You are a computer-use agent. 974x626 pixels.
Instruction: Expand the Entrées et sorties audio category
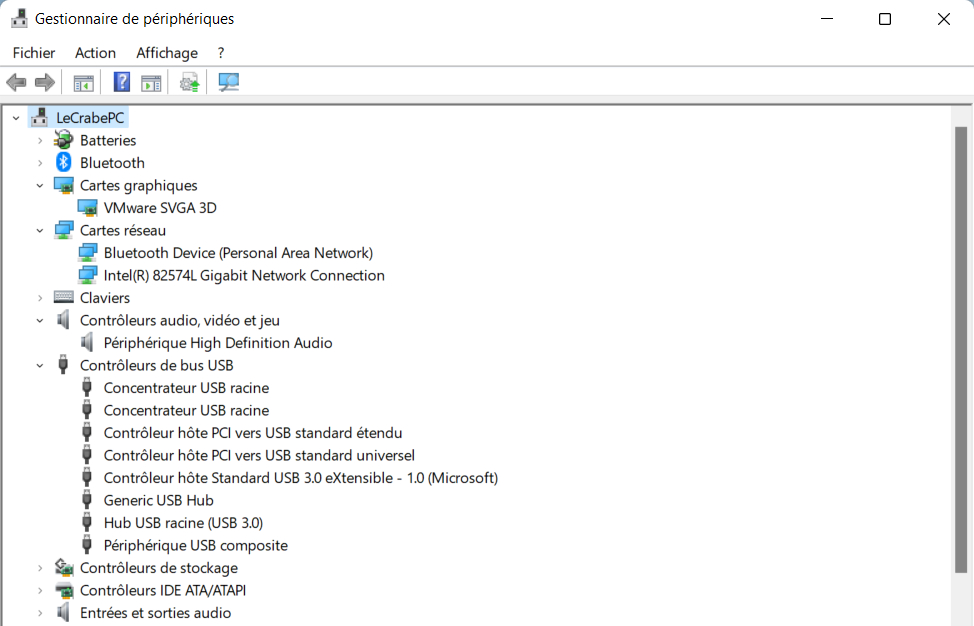[40, 613]
